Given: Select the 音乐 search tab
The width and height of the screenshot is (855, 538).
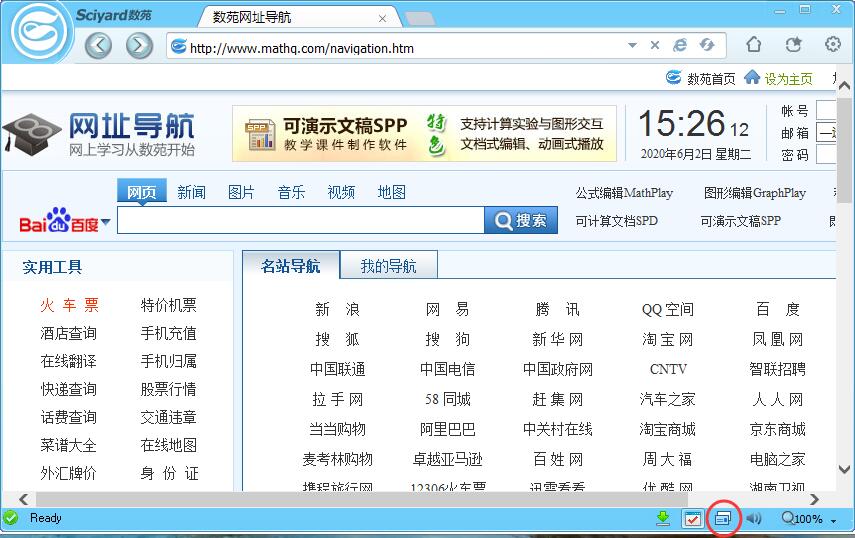Looking at the screenshot, I should pos(291,192).
